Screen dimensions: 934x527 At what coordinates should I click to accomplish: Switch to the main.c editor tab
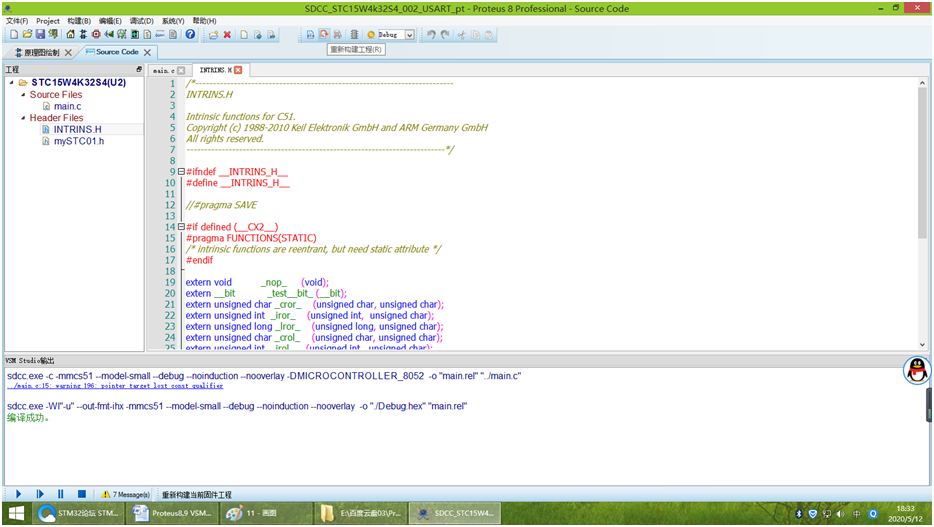pyautogui.click(x=163, y=71)
